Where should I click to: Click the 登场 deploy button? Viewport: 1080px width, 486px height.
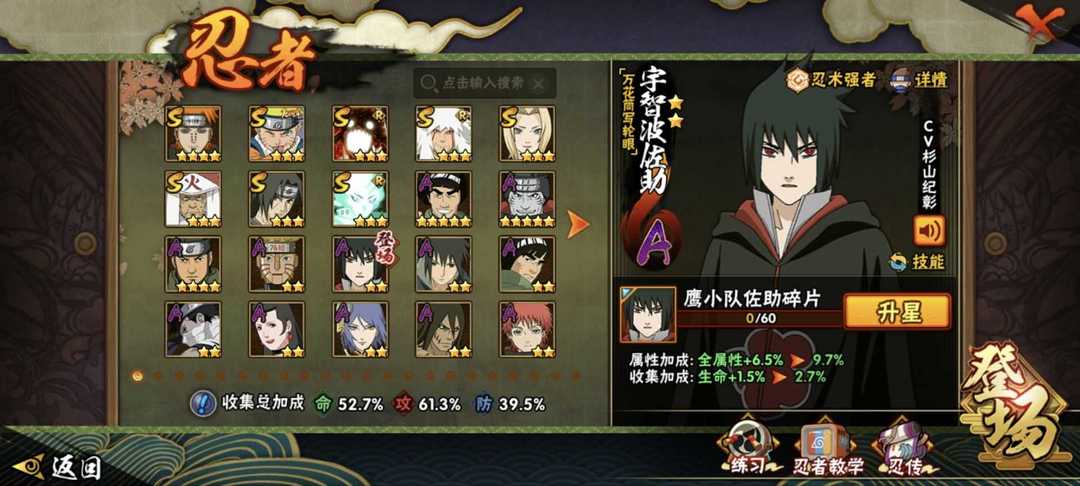click(x=1011, y=403)
